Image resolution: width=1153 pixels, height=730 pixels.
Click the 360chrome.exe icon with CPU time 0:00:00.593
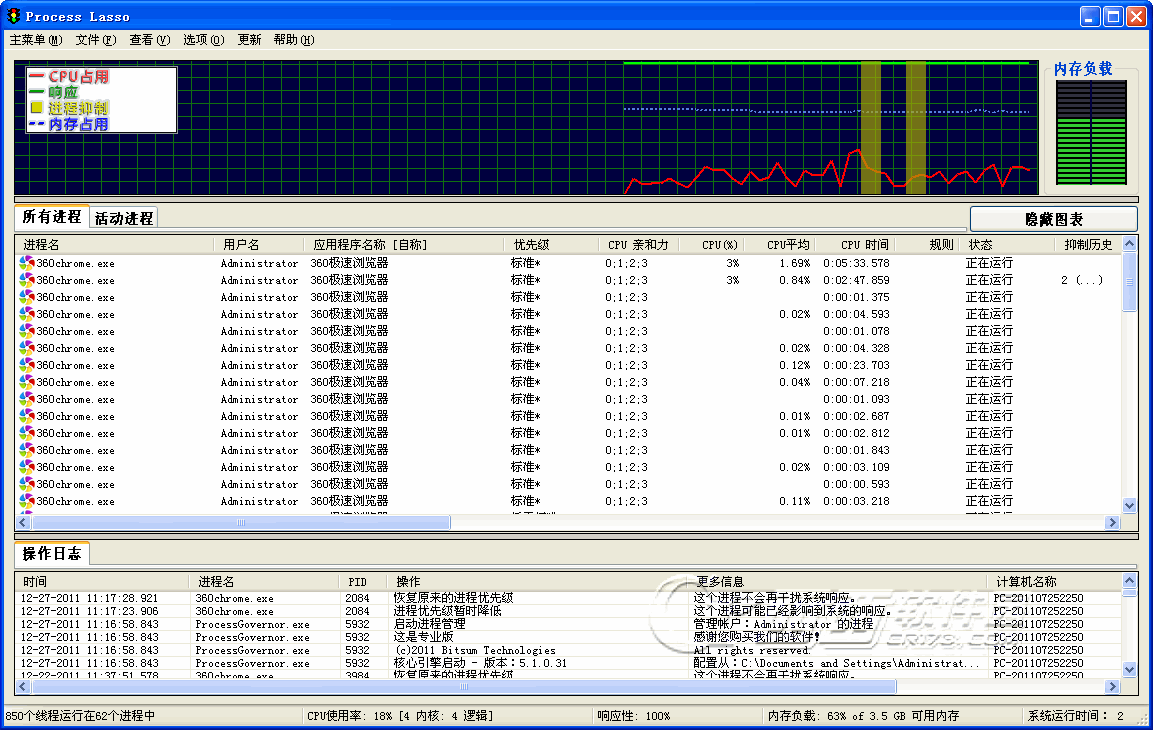tap(27, 484)
